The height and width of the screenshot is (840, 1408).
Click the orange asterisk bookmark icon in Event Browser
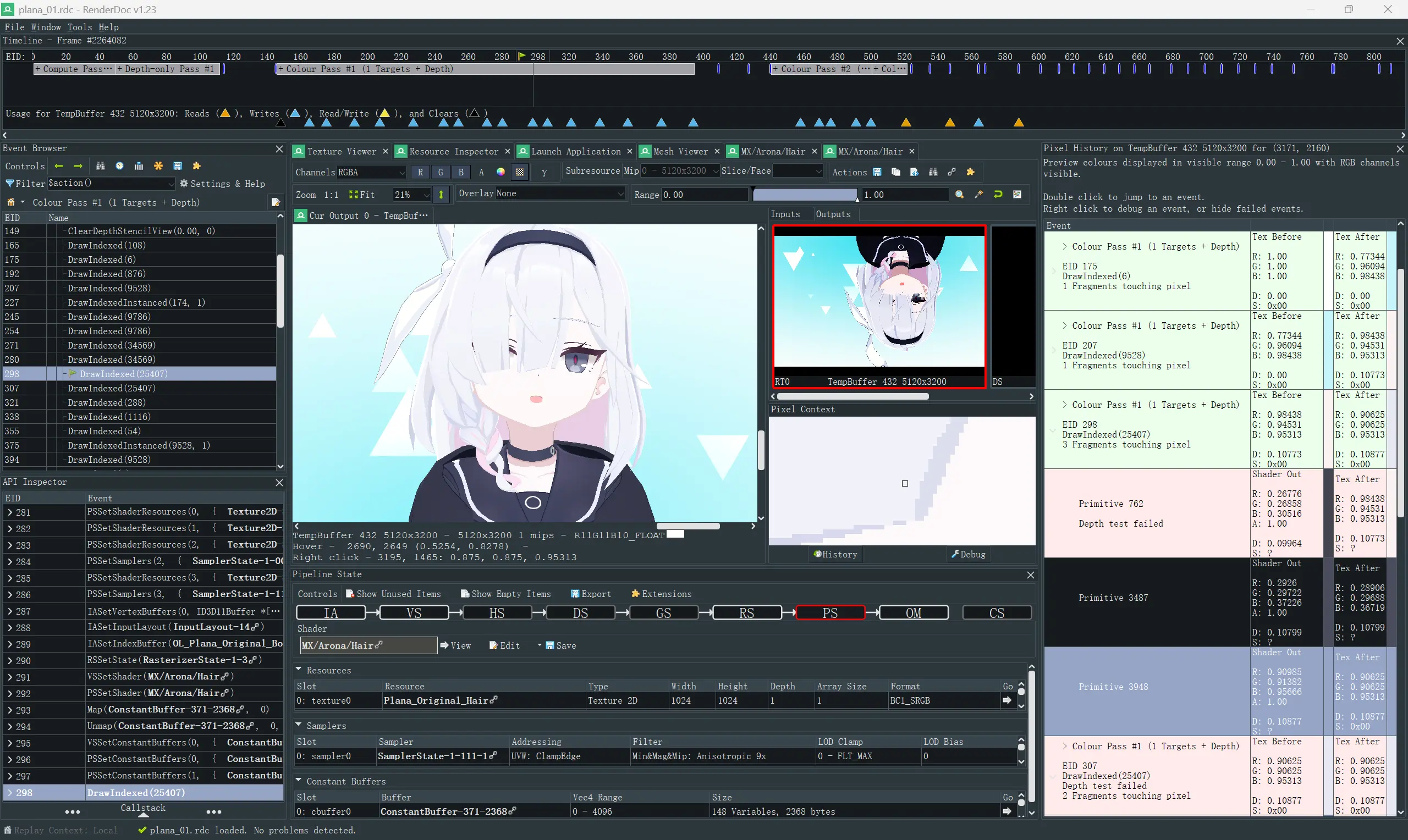[158, 166]
